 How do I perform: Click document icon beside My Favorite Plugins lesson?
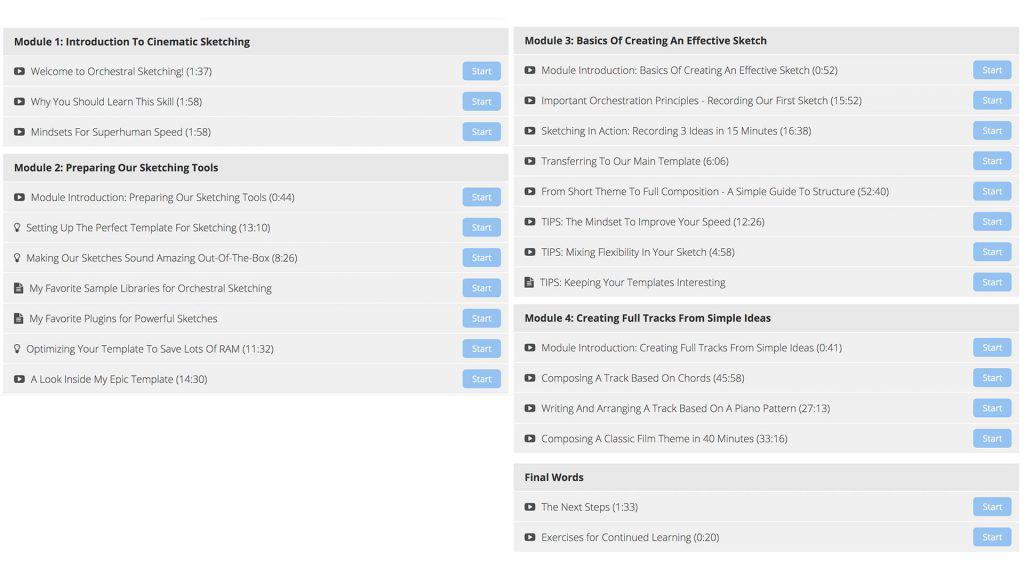pos(19,319)
